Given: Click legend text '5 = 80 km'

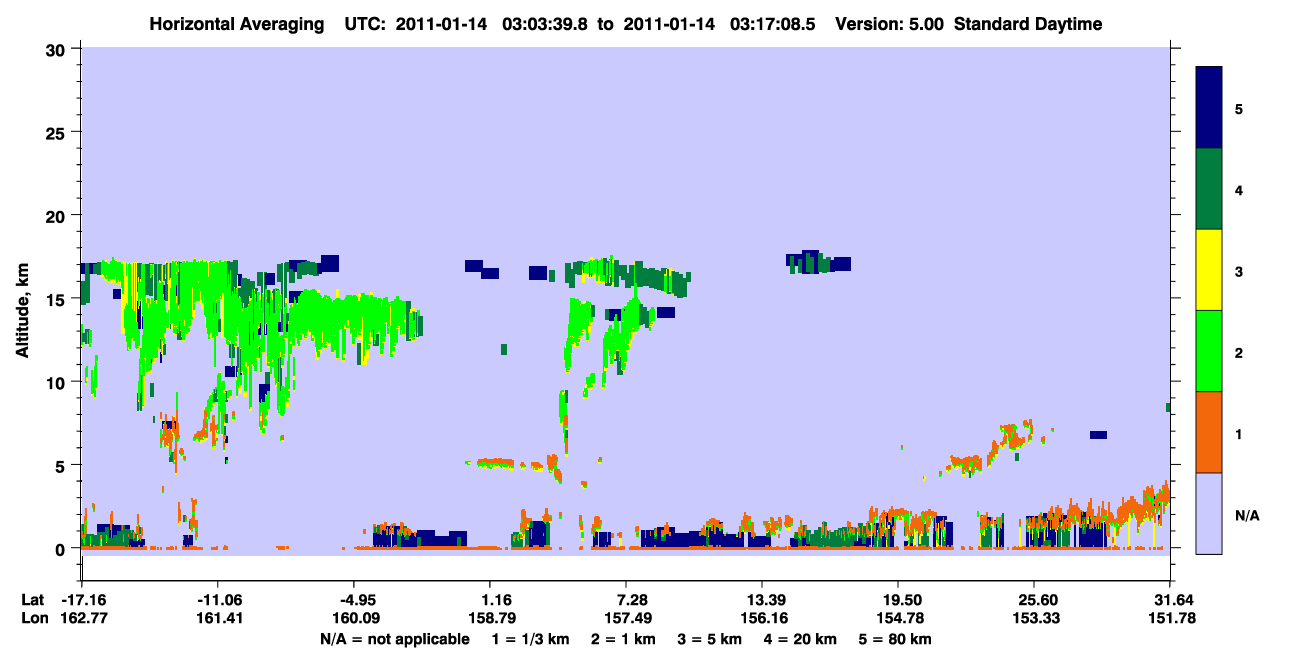Looking at the screenshot, I should 895,639.
